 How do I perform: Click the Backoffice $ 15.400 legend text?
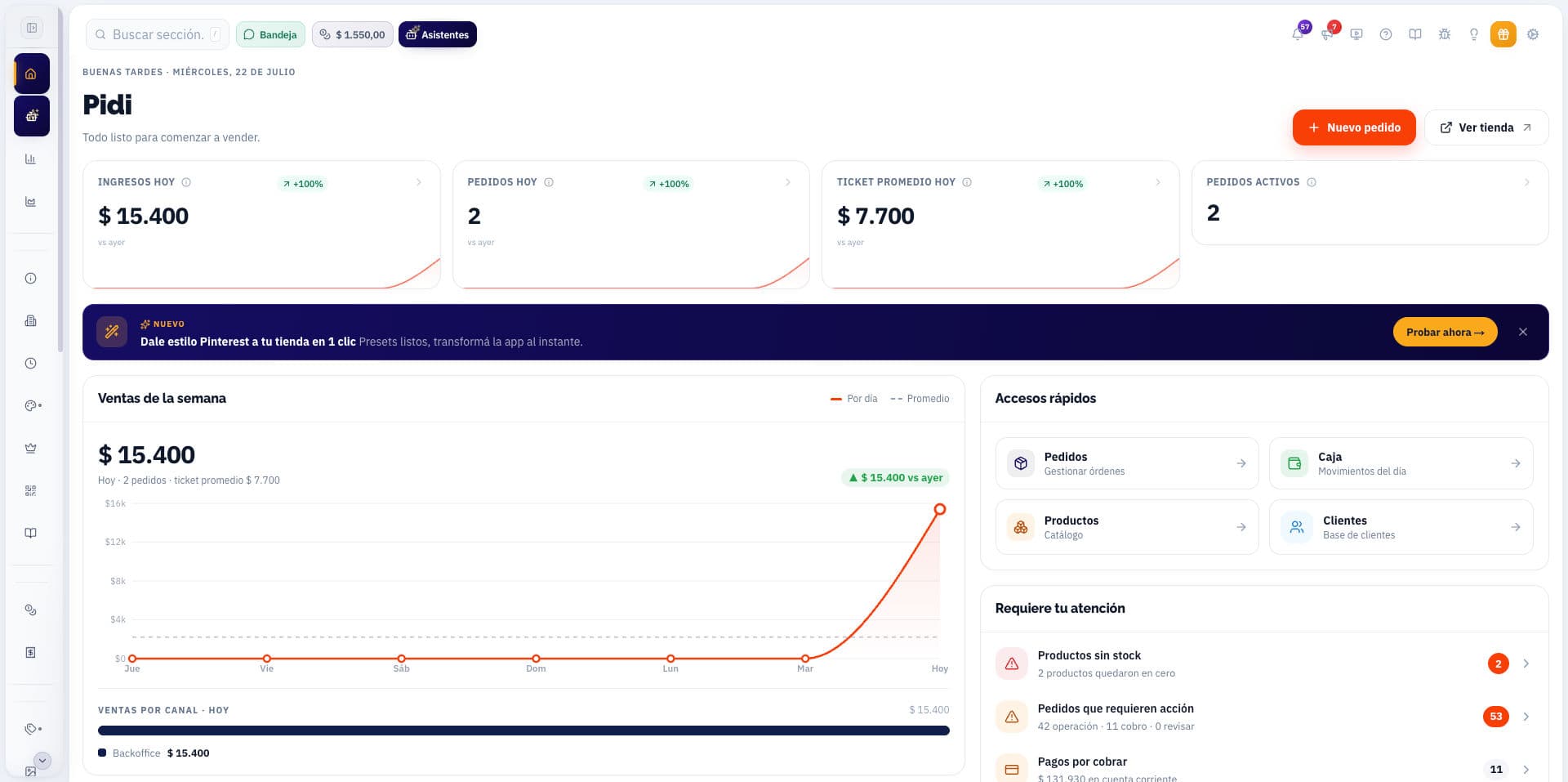[x=161, y=753]
